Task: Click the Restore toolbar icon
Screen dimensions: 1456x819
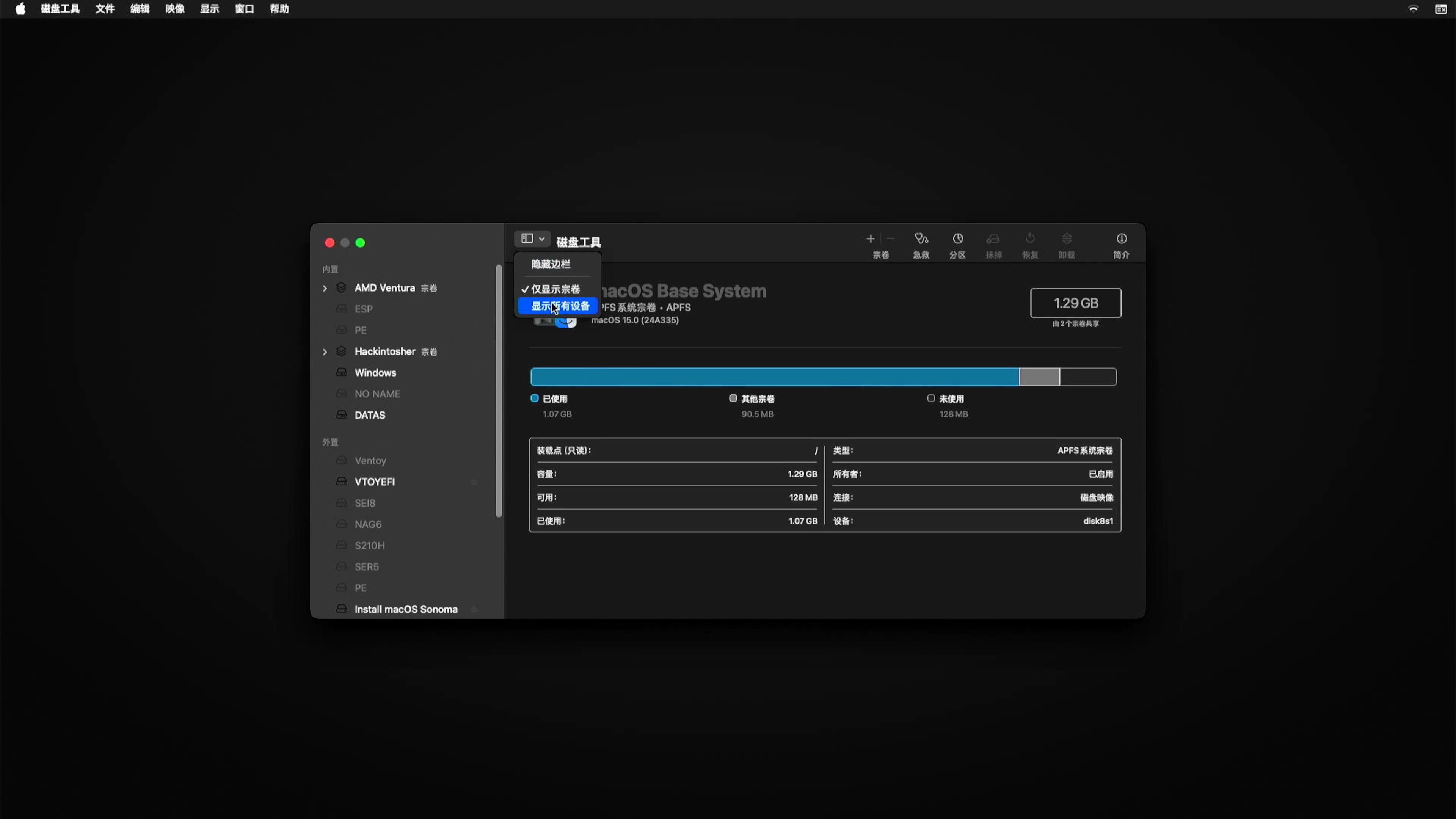Action: [1030, 238]
